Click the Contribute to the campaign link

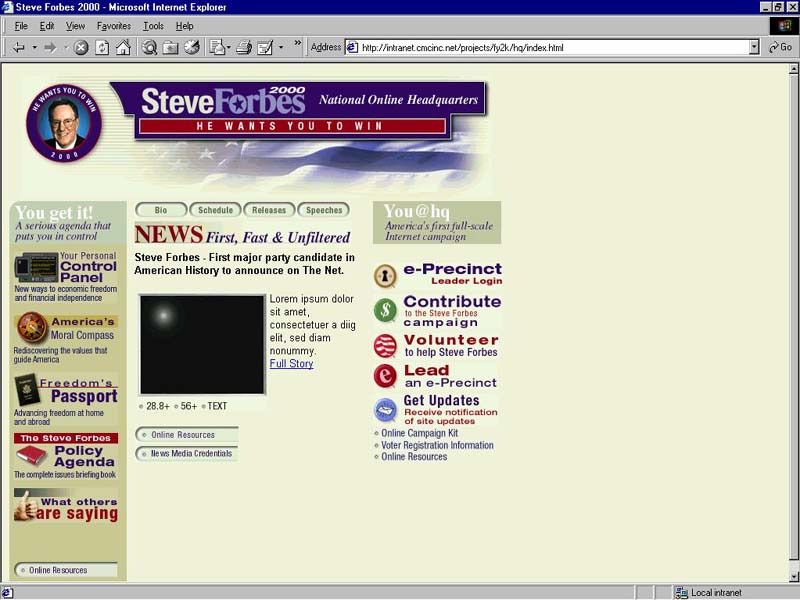[x=452, y=311]
